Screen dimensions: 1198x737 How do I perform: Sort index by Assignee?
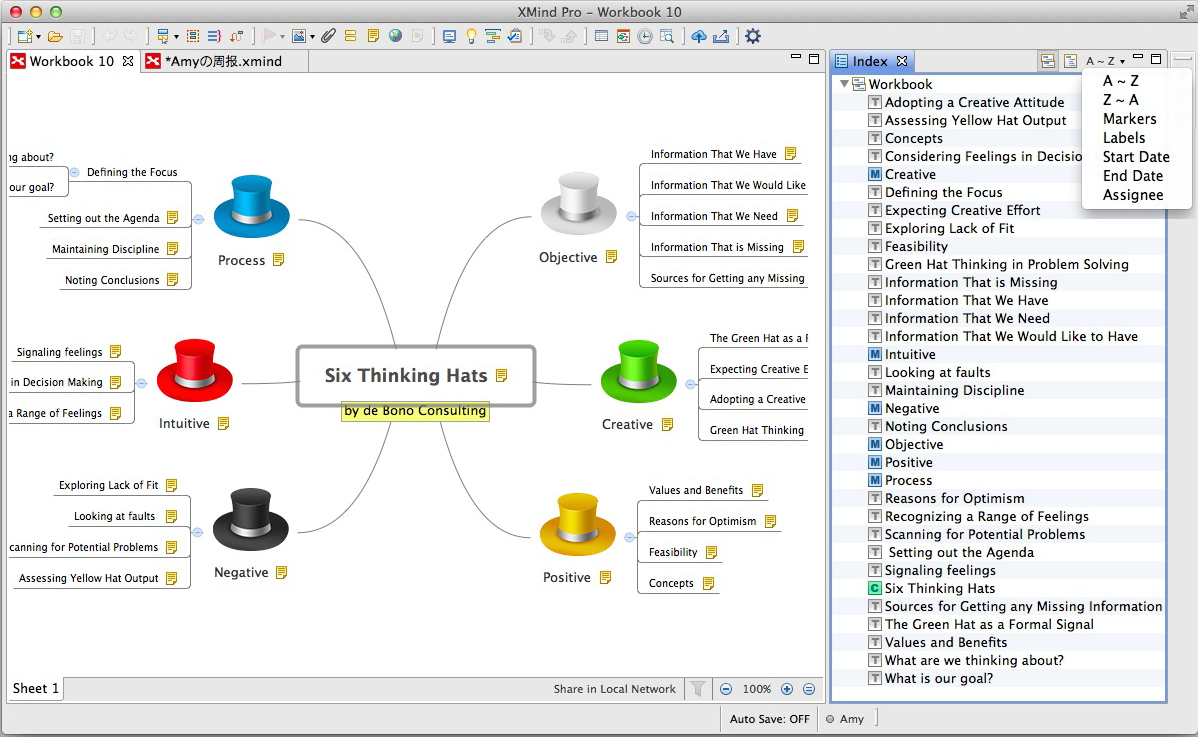1133,195
